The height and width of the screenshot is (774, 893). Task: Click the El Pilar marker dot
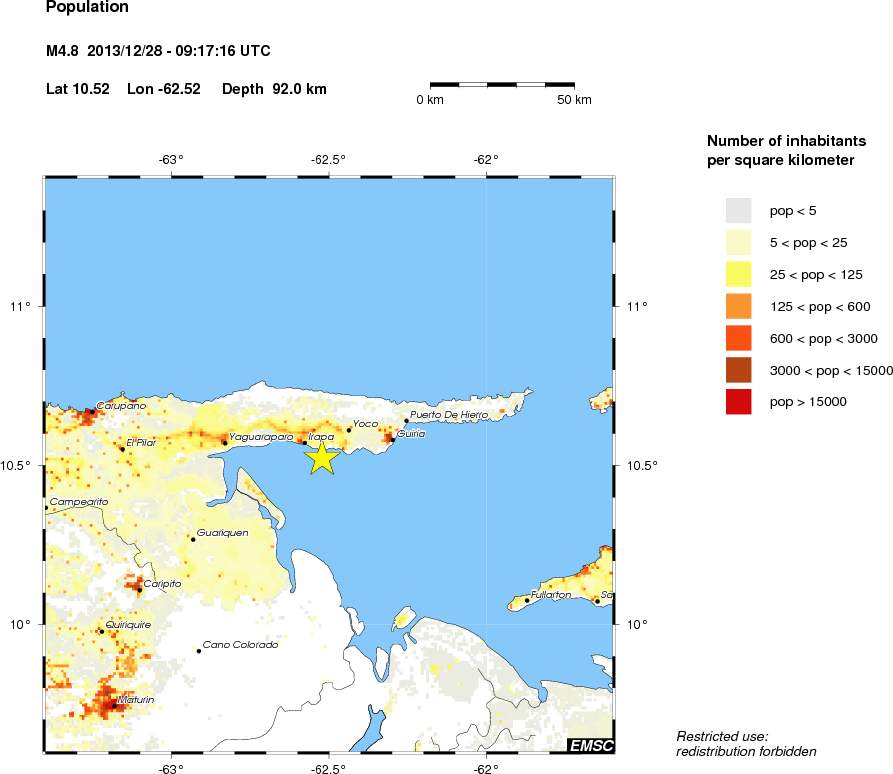tap(123, 449)
